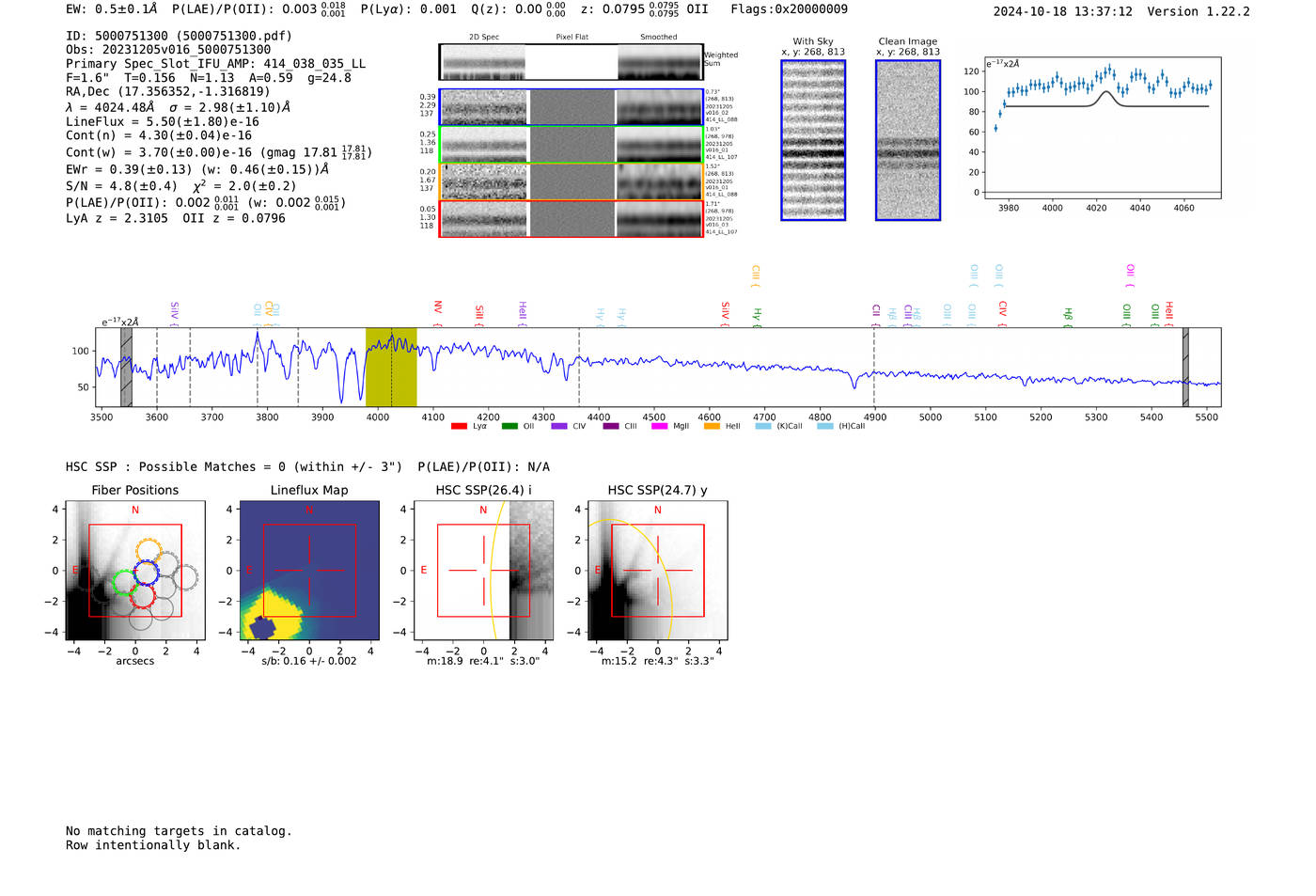This screenshot has height=896, width=1316.
Task: Select the blue-bordered 2D fiber spectrum row
Action: tap(572, 107)
